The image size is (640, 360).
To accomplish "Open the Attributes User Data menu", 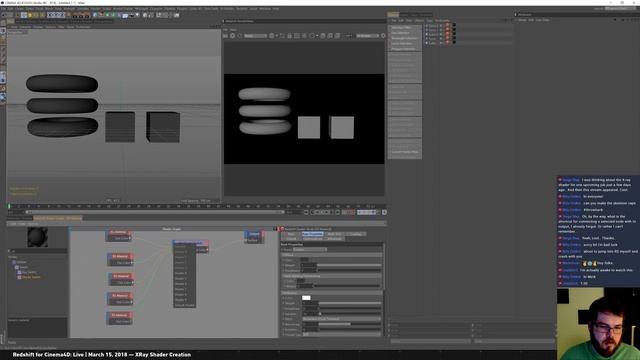I will pos(542,20).
